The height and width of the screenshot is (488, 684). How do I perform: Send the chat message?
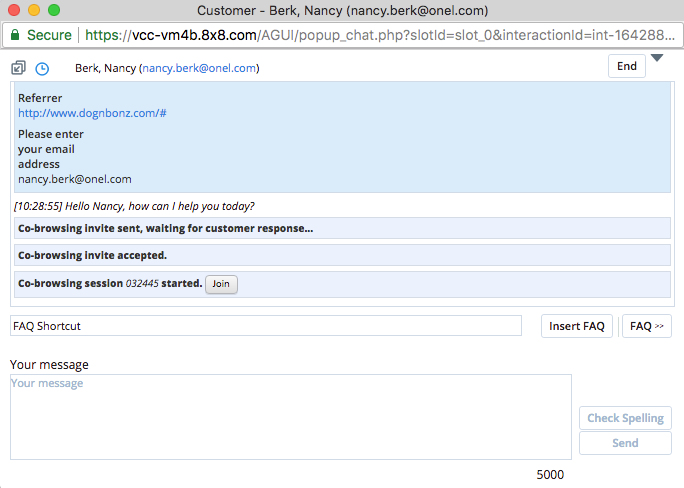[x=625, y=443]
